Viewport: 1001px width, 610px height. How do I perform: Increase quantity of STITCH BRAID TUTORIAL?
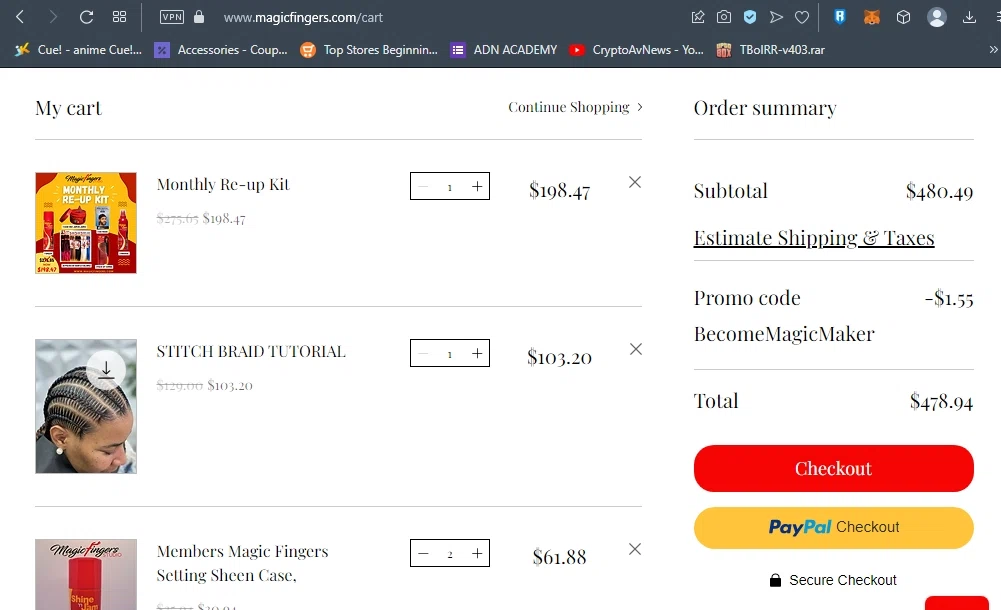477,353
